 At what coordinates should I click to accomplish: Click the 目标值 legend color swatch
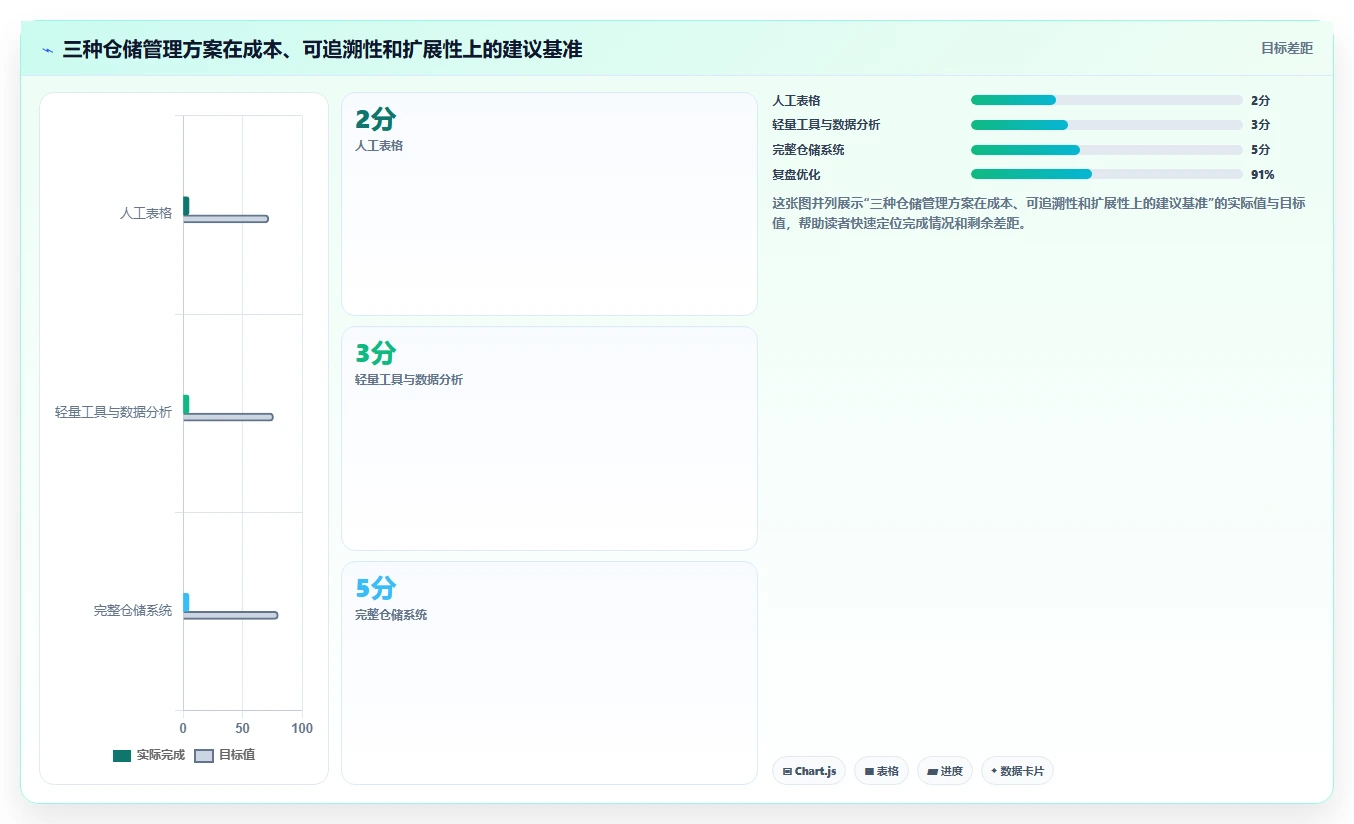(204, 756)
